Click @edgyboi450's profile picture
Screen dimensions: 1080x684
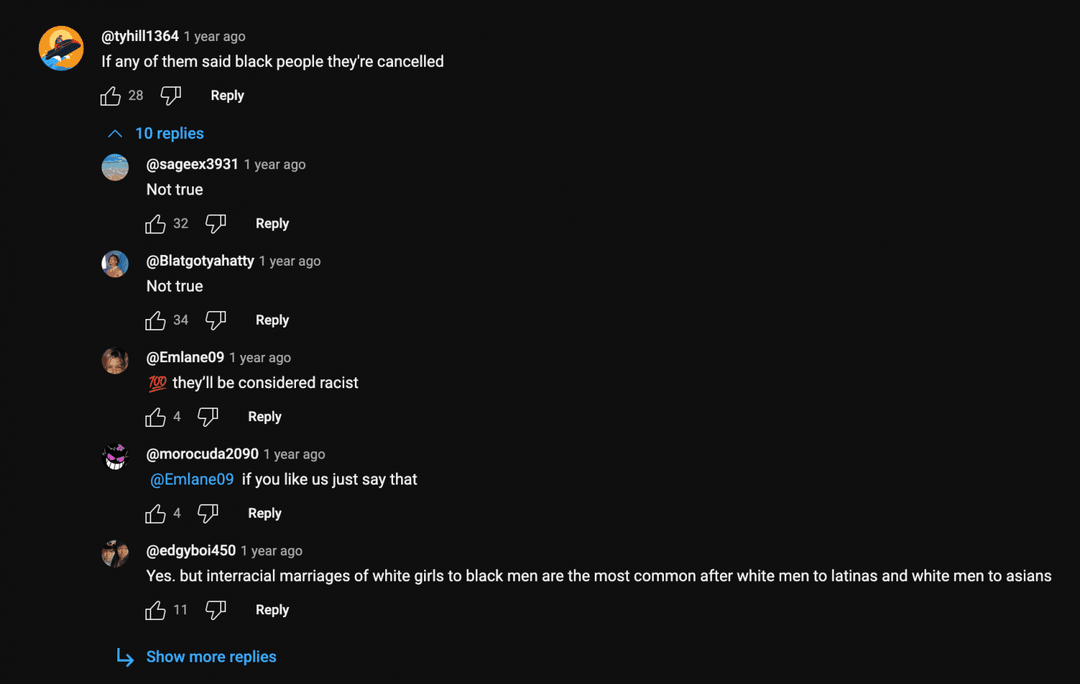coord(115,554)
